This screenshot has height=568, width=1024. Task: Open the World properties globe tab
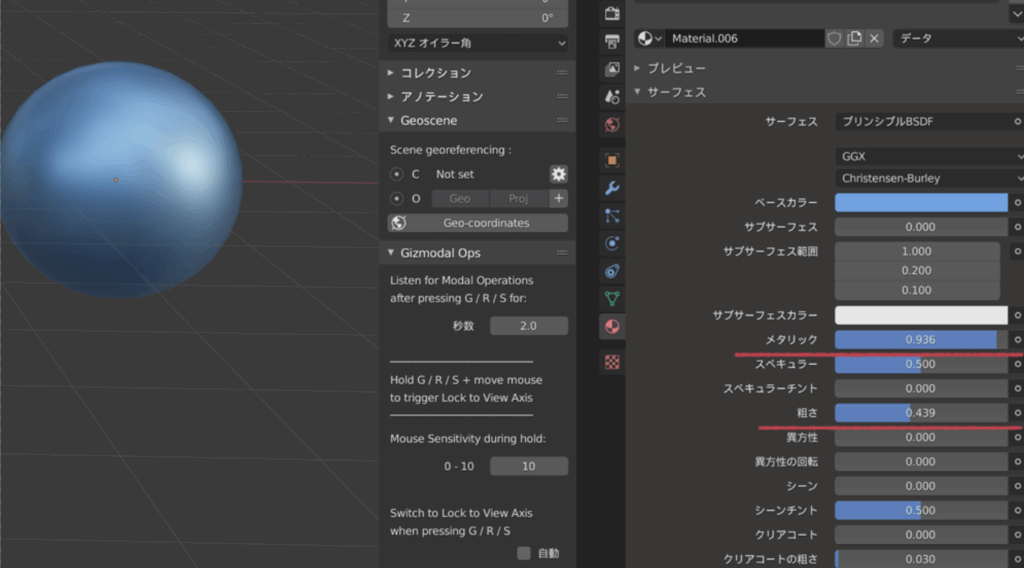tap(613, 125)
